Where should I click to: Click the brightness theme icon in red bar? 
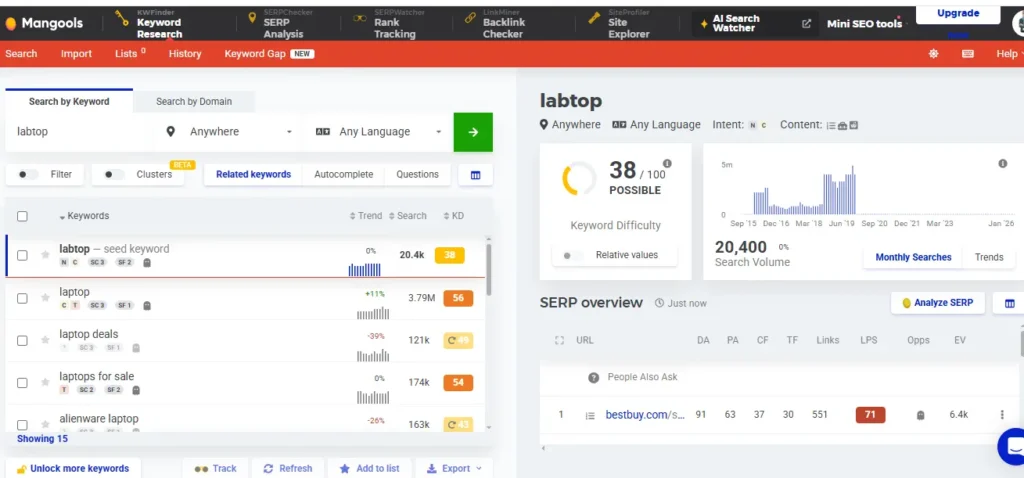pyautogui.click(x=933, y=54)
